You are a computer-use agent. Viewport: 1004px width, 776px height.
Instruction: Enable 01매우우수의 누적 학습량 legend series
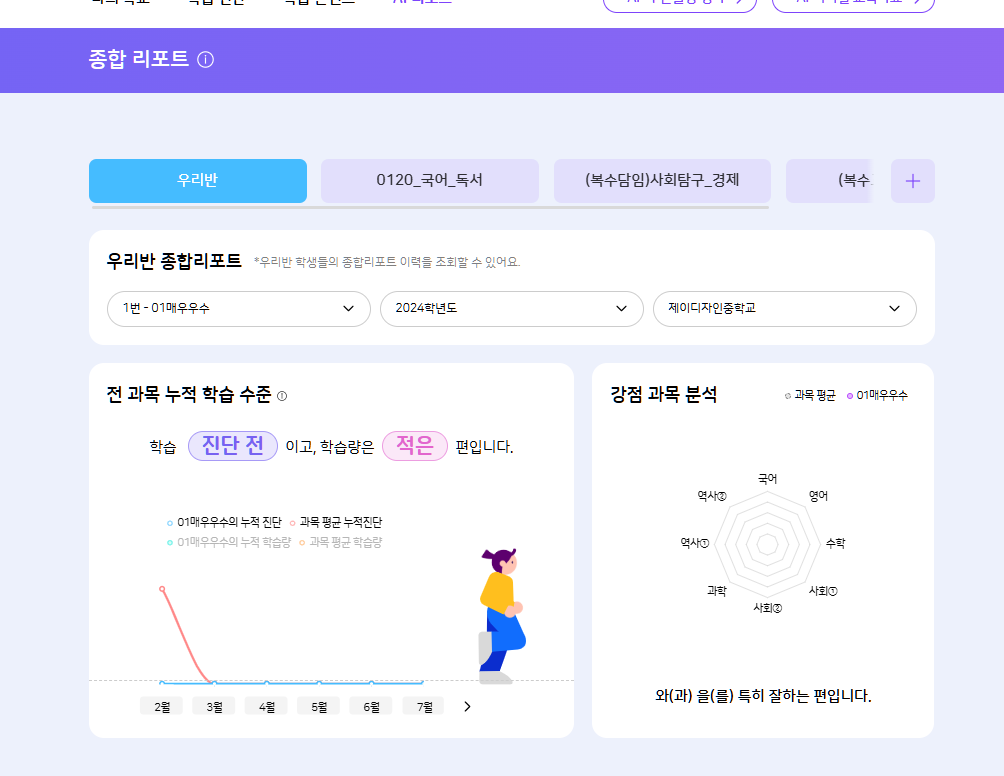[x=230, y=542]
